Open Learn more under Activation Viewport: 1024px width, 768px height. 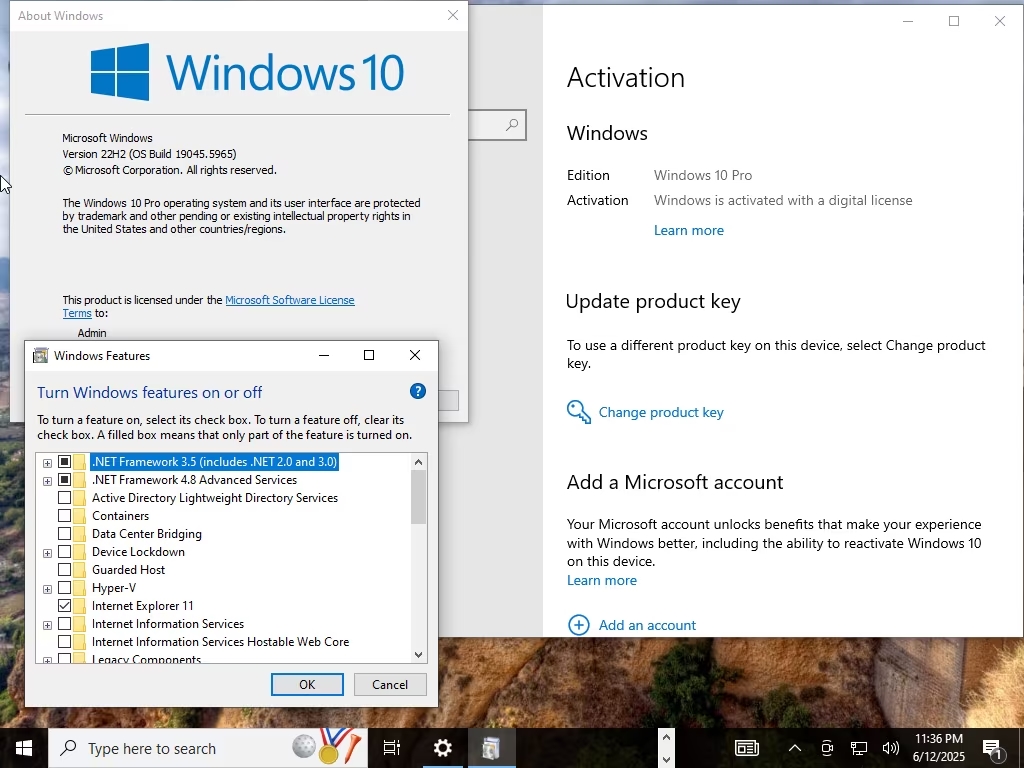pyautogui.click(x=688, y=230)
